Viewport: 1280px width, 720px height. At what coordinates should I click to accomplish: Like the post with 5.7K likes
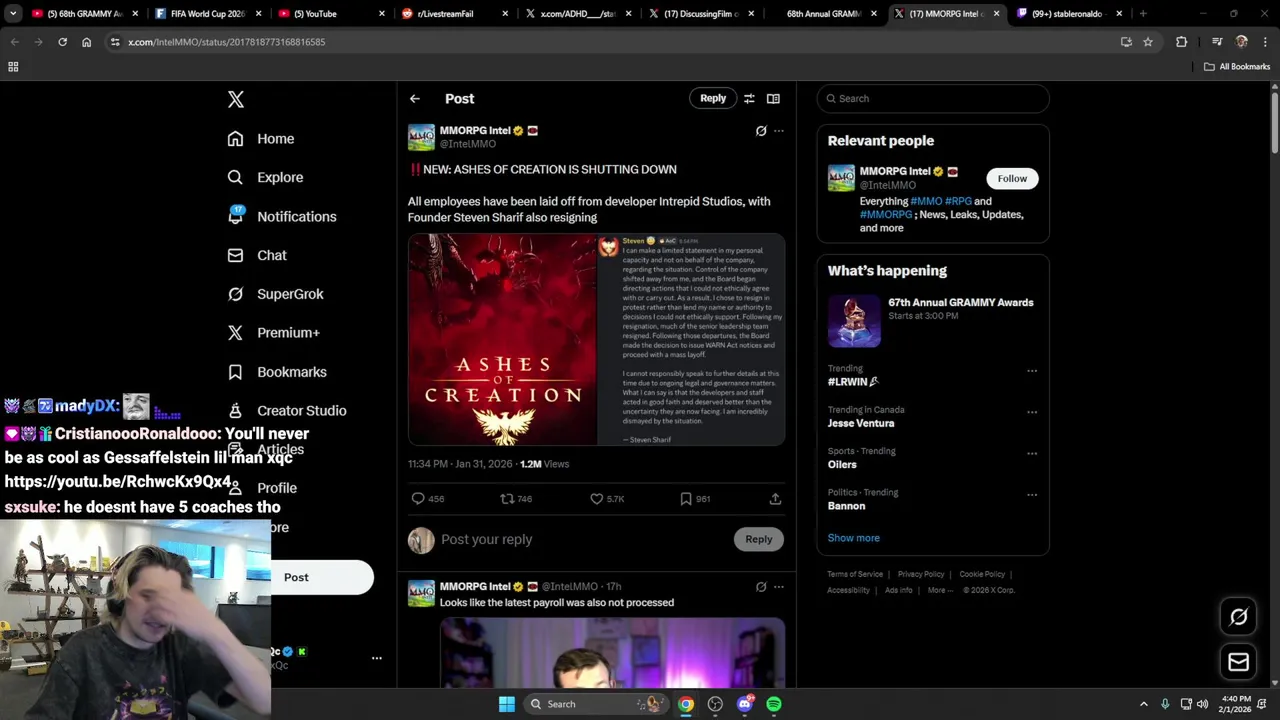[607, 498]
